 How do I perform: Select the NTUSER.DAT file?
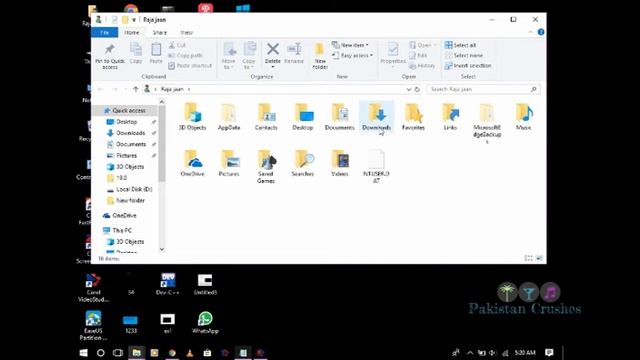[376, 166]
